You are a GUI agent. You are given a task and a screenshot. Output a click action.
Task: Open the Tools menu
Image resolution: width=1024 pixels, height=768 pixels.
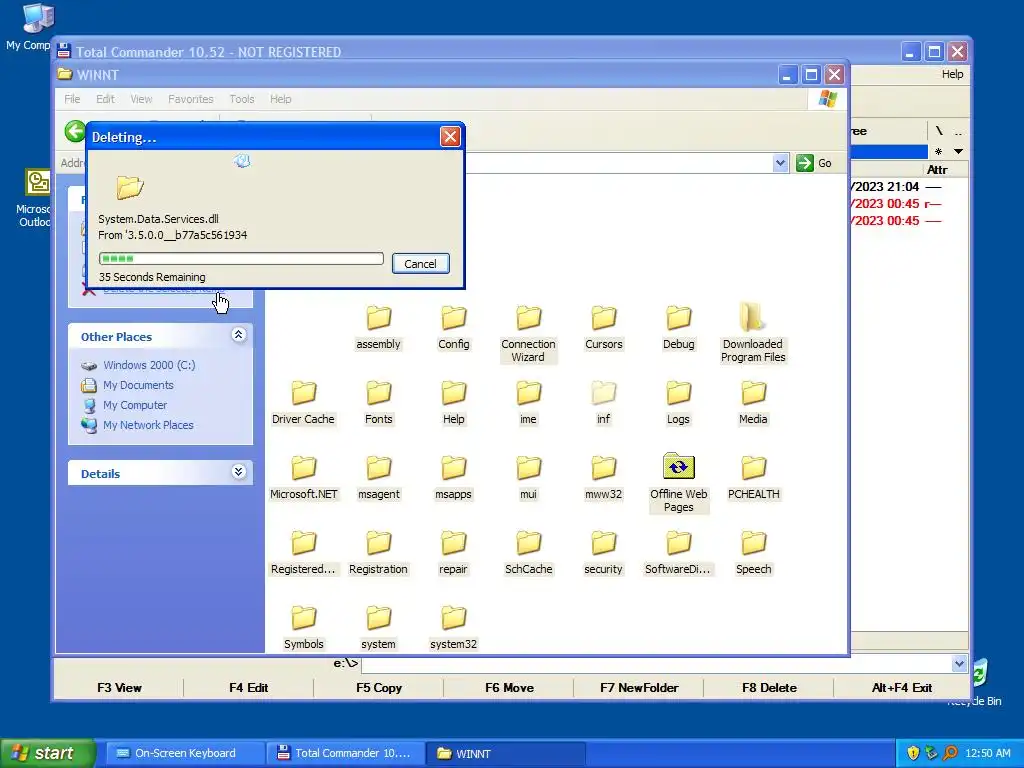pos(242,99)
